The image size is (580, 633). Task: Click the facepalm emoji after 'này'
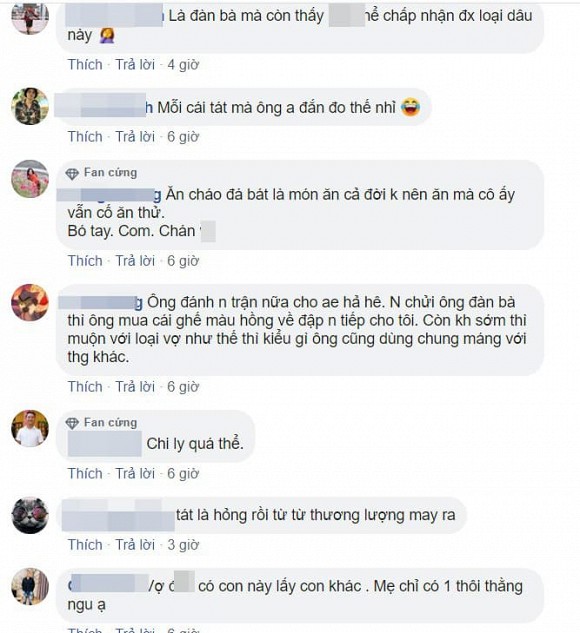107,35
